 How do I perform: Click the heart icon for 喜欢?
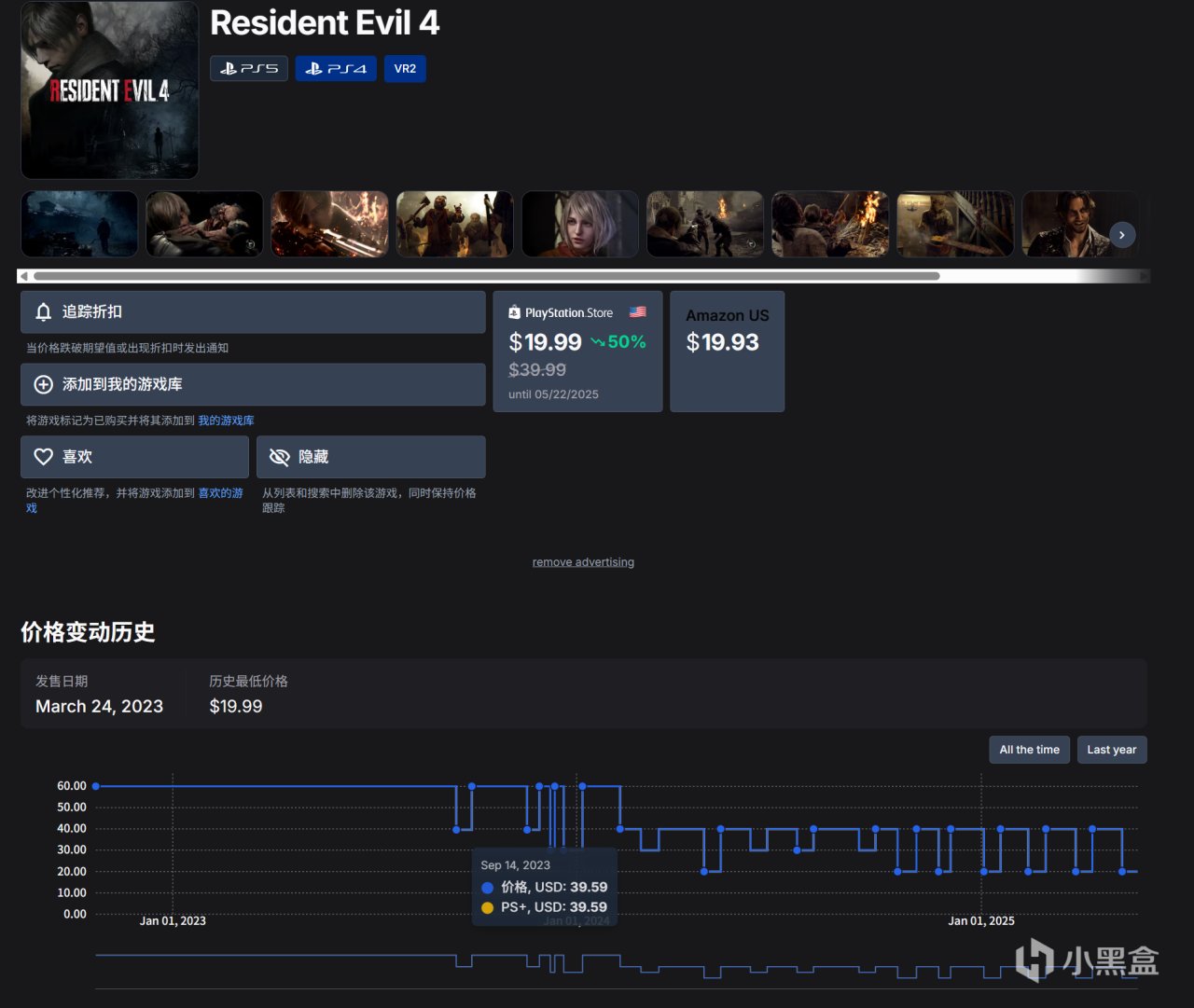tap(44, 457)
